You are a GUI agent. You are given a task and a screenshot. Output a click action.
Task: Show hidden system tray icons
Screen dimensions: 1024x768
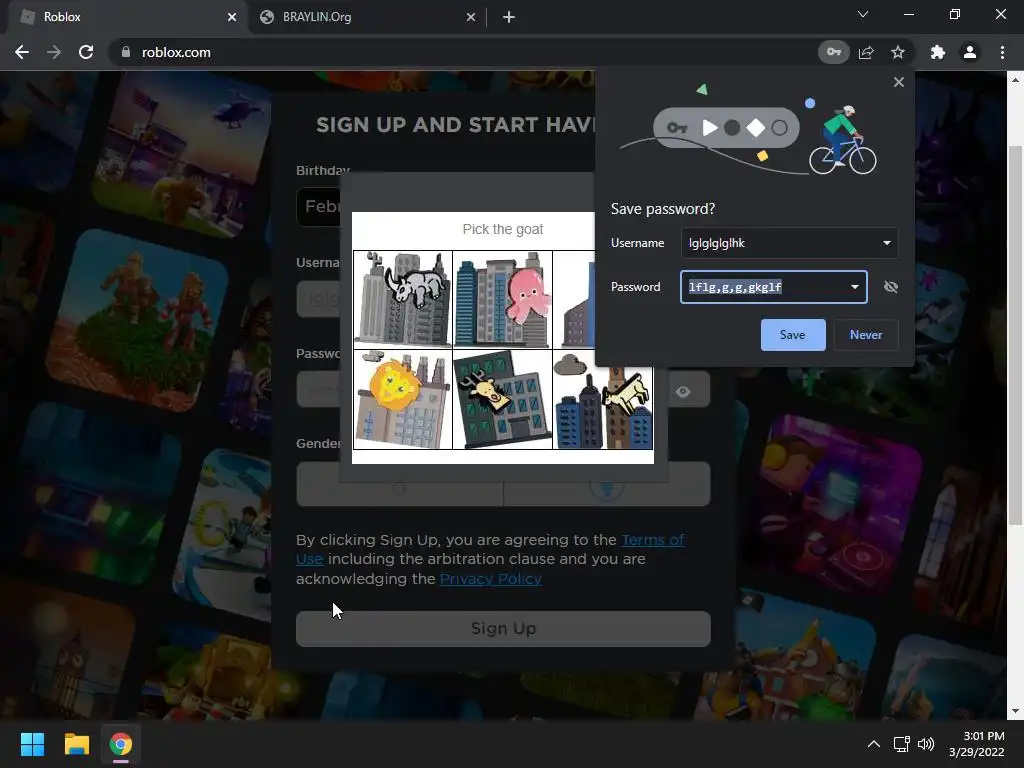pos(874,744)
